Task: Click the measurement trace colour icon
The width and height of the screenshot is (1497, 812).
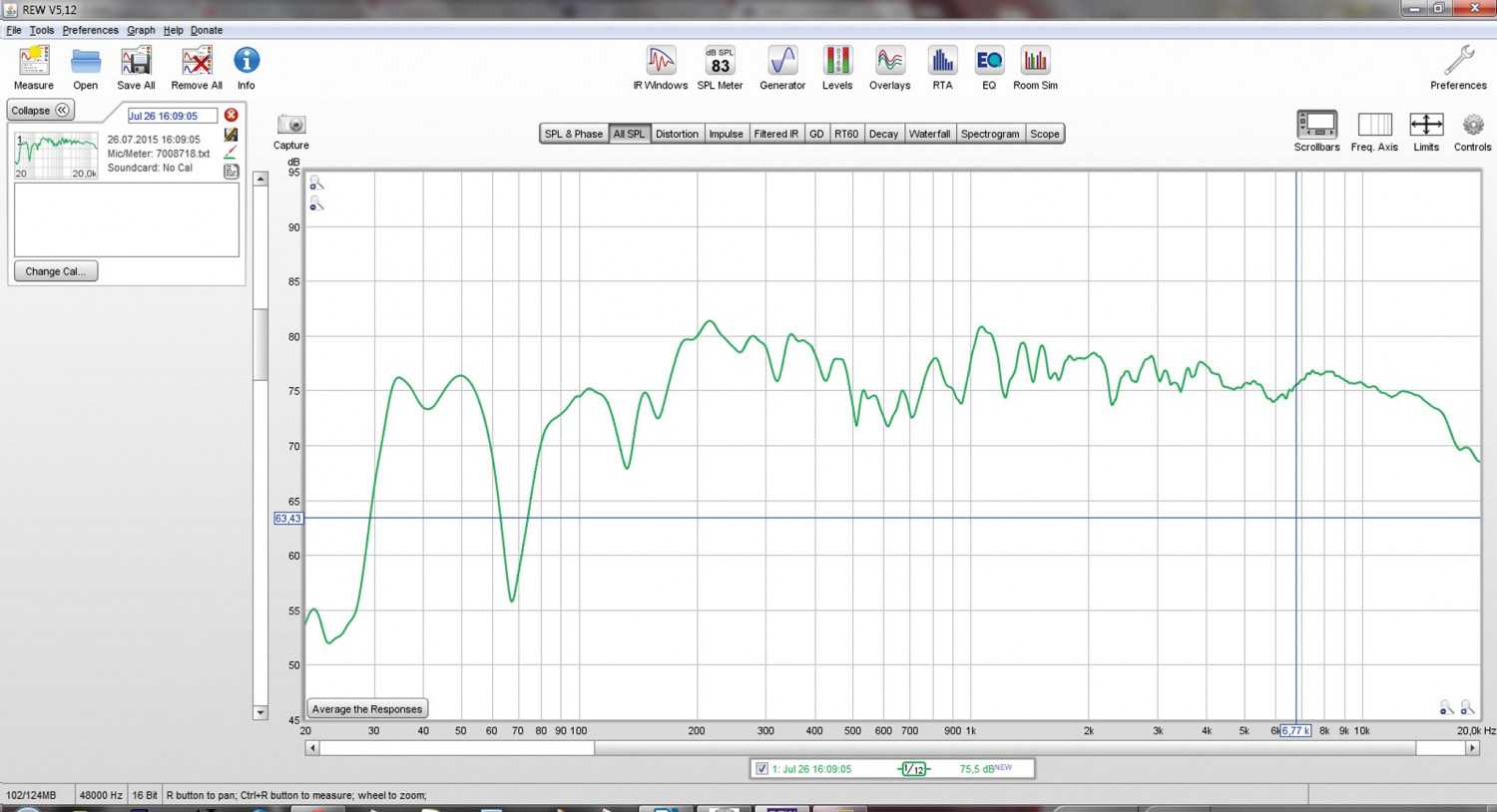Action: pos(232,135)
